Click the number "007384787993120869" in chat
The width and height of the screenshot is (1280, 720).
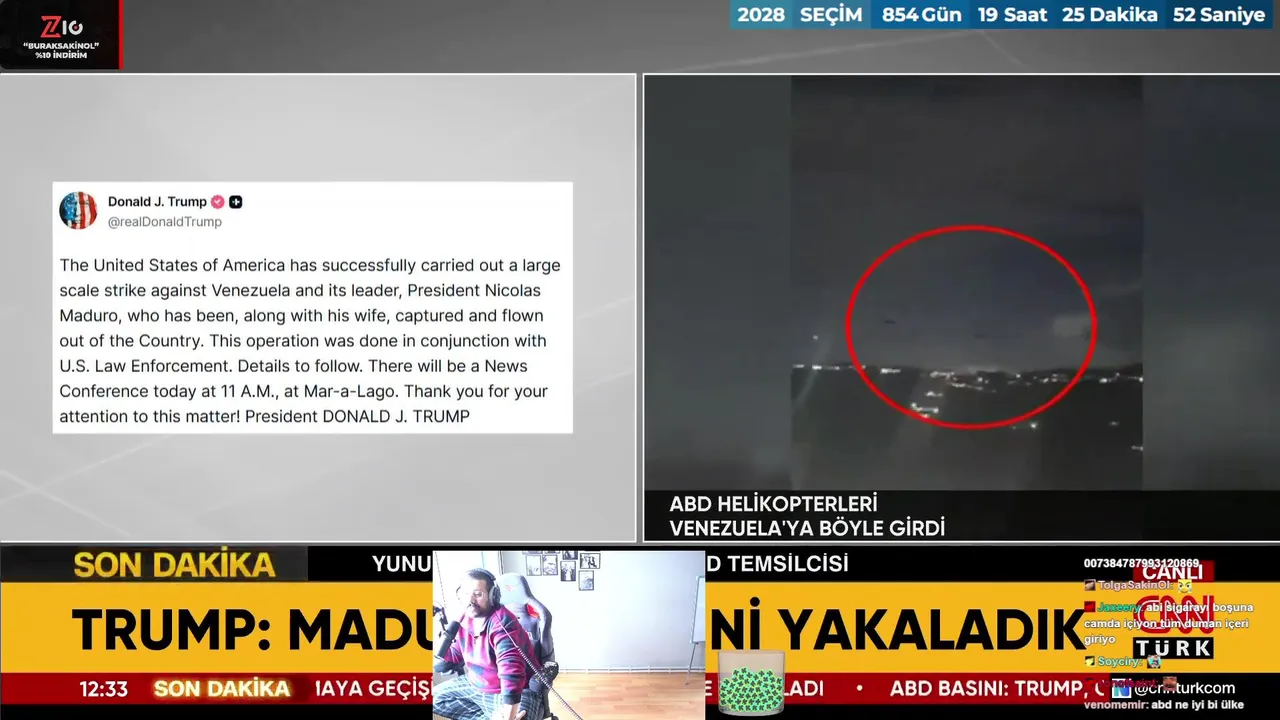pyautogui.click(x=1141, y=564)
